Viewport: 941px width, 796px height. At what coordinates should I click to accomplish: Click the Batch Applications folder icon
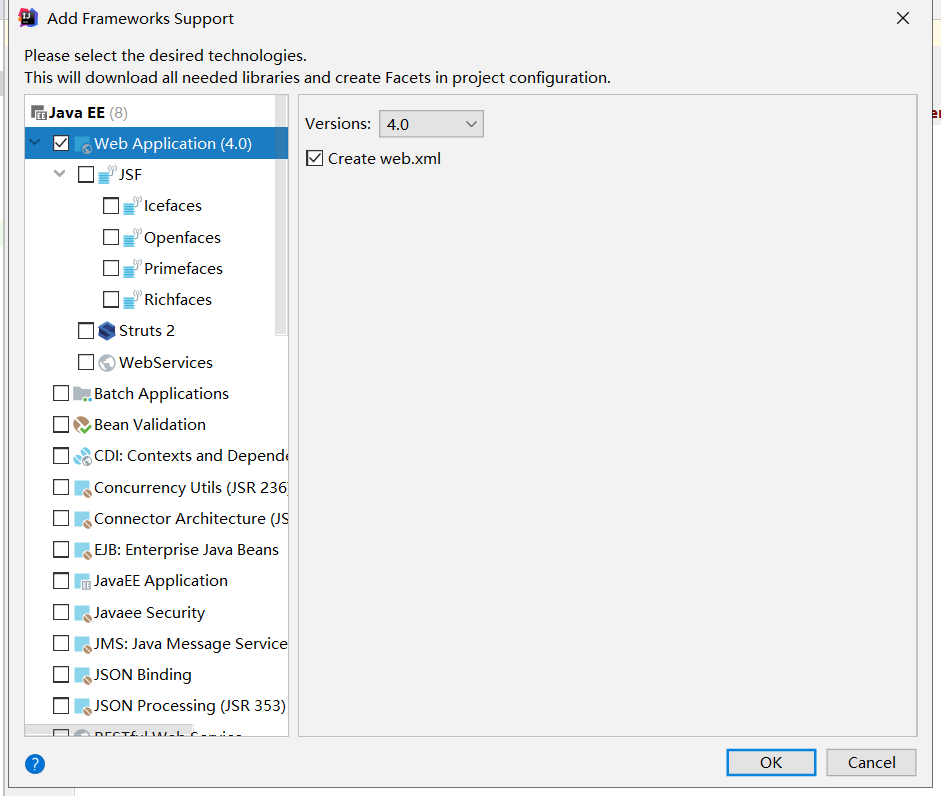coord(82,394)
